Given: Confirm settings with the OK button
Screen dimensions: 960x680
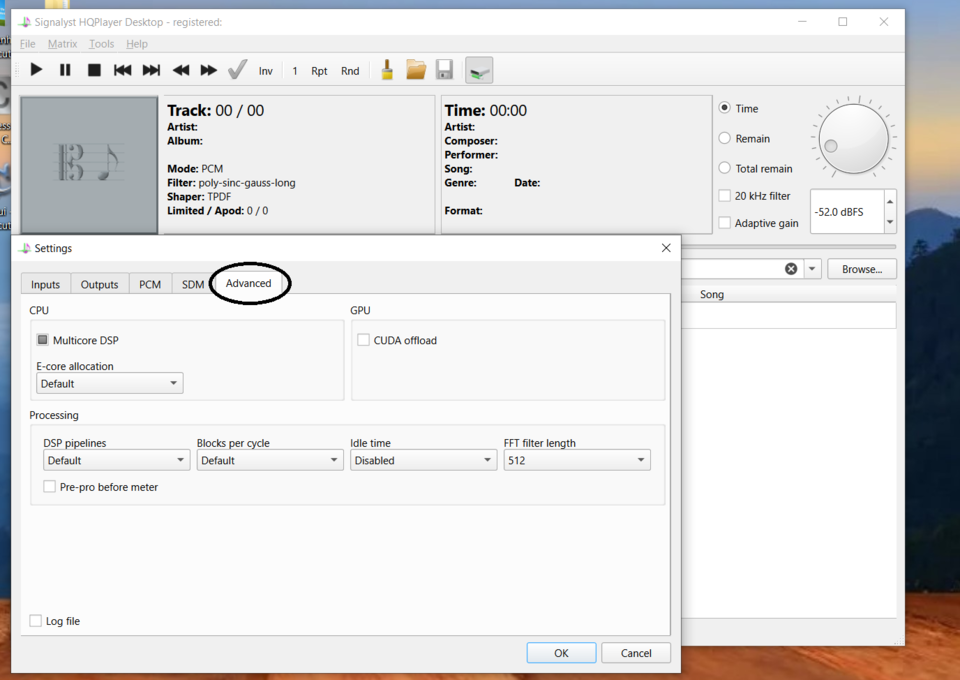Looking at the screenshot, I should (x=561, y=653).
